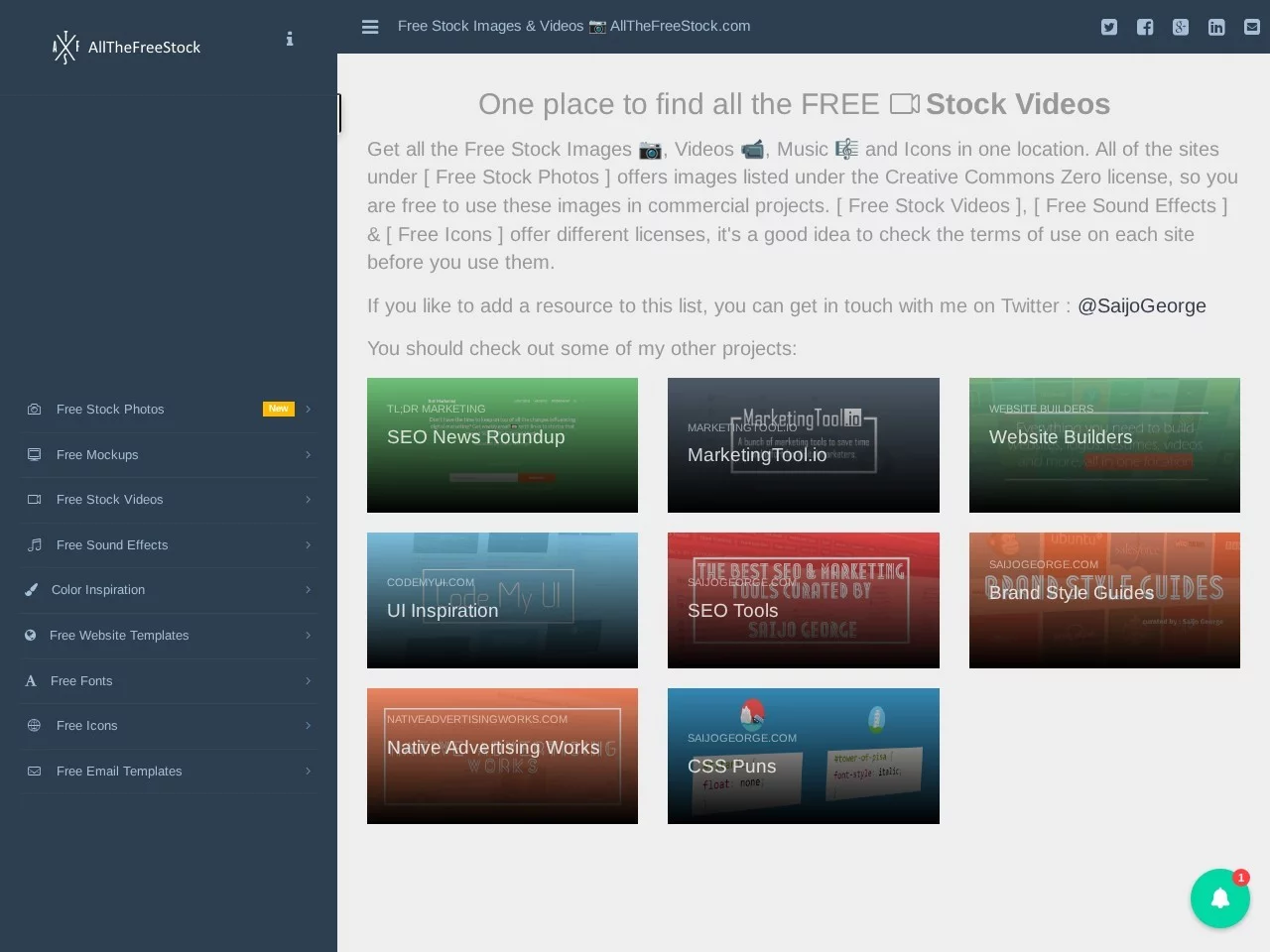Open the SEO News Roundup card
Viewport: 1270px width, 952px height.
pyautogui.click(x=502, y=445)
